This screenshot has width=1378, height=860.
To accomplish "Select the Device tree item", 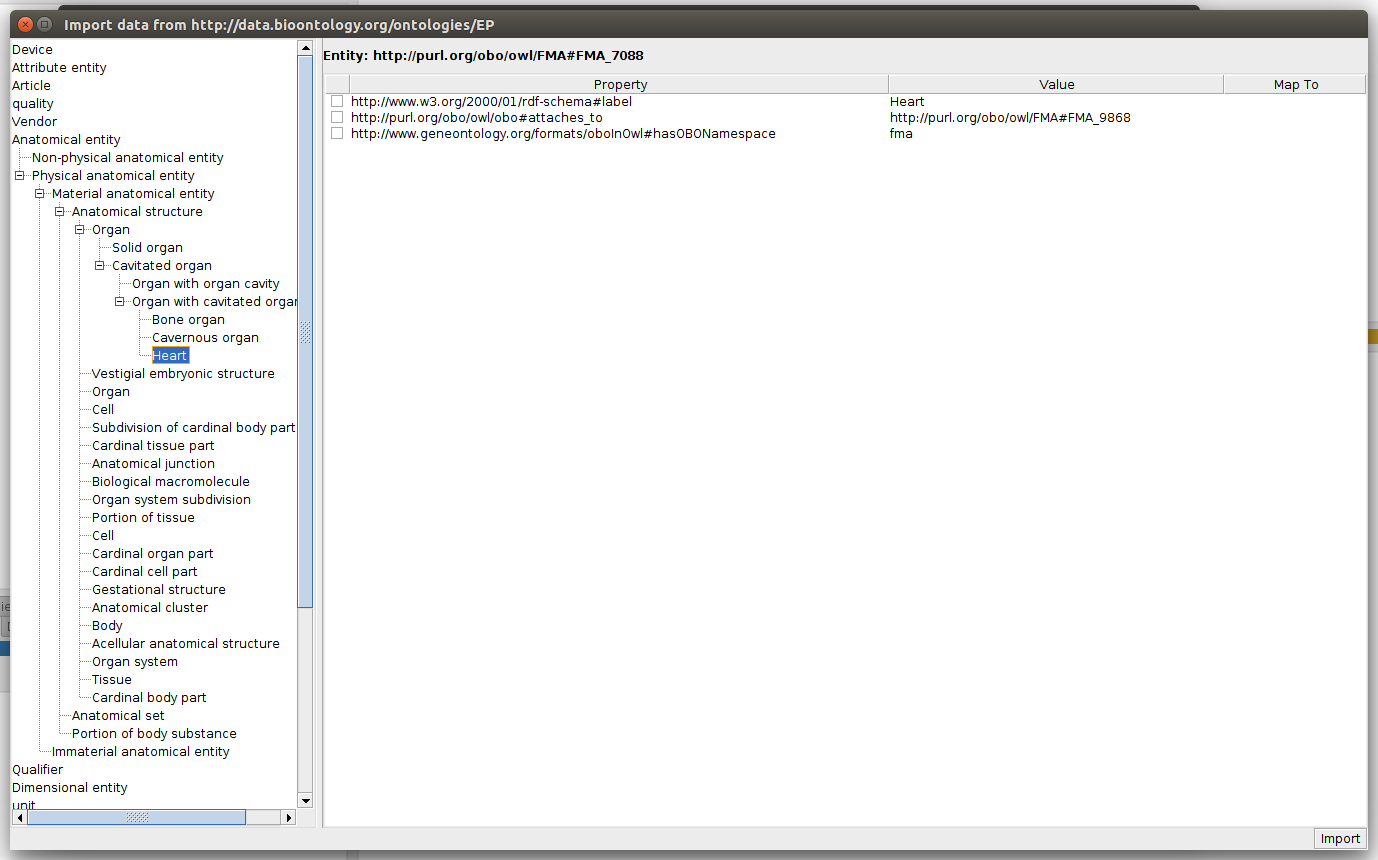I will click(x=32, y=49).
